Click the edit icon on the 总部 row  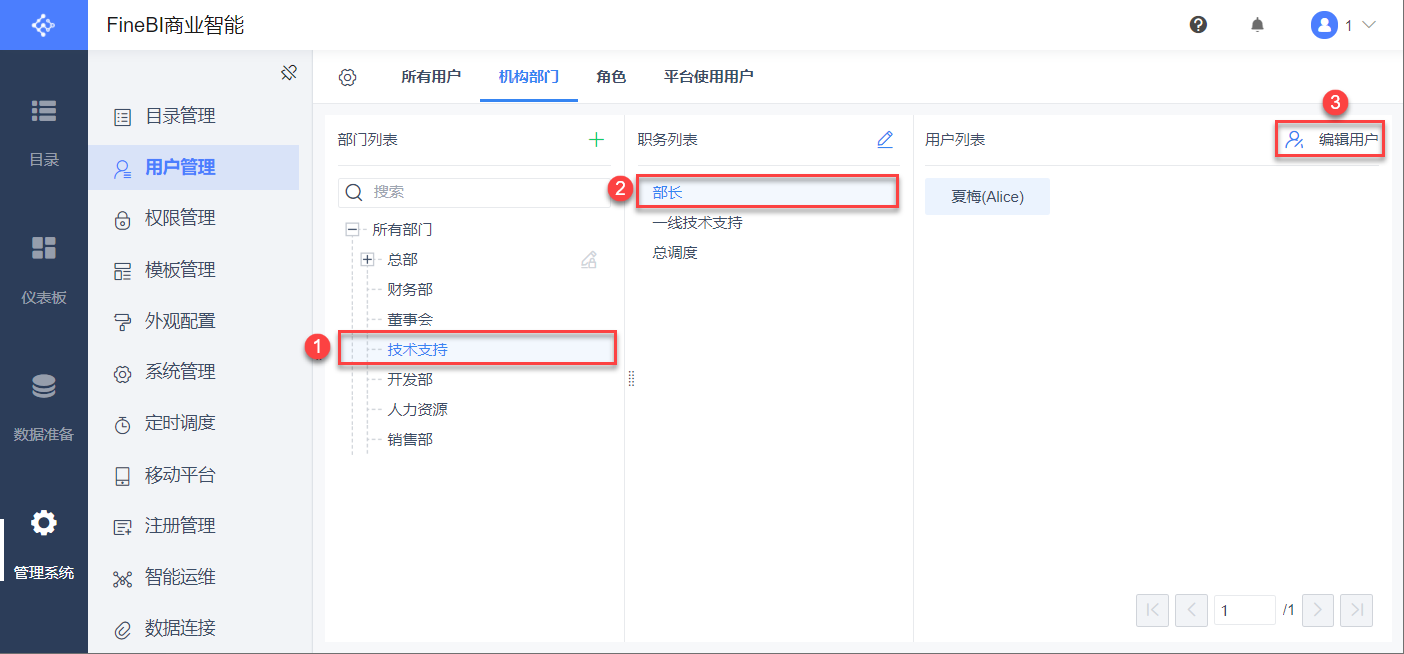point(589,260)
